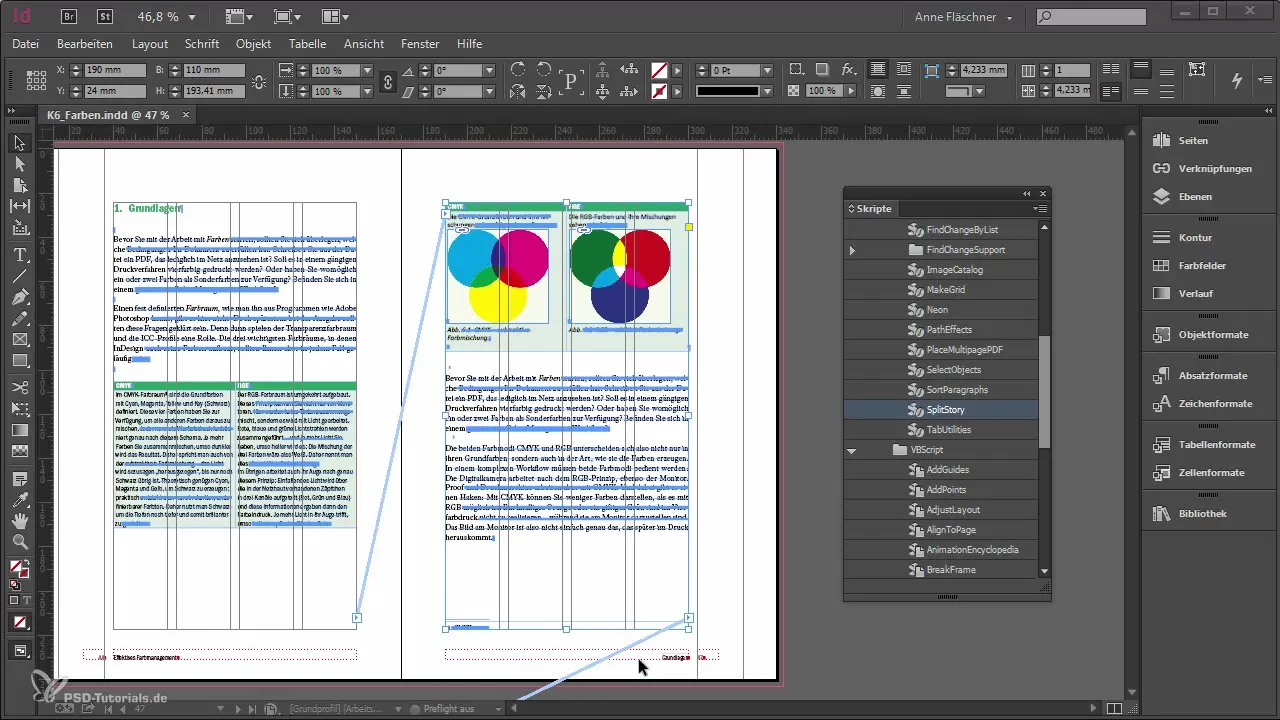Select the Type tool
The height and width of the screenshot is (720, 1280).
tap(20, 255)
